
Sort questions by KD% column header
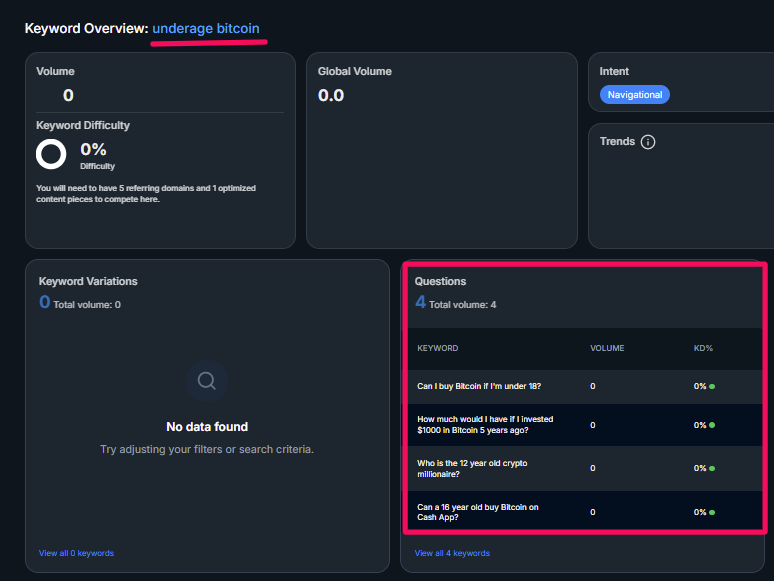(703, 348)
